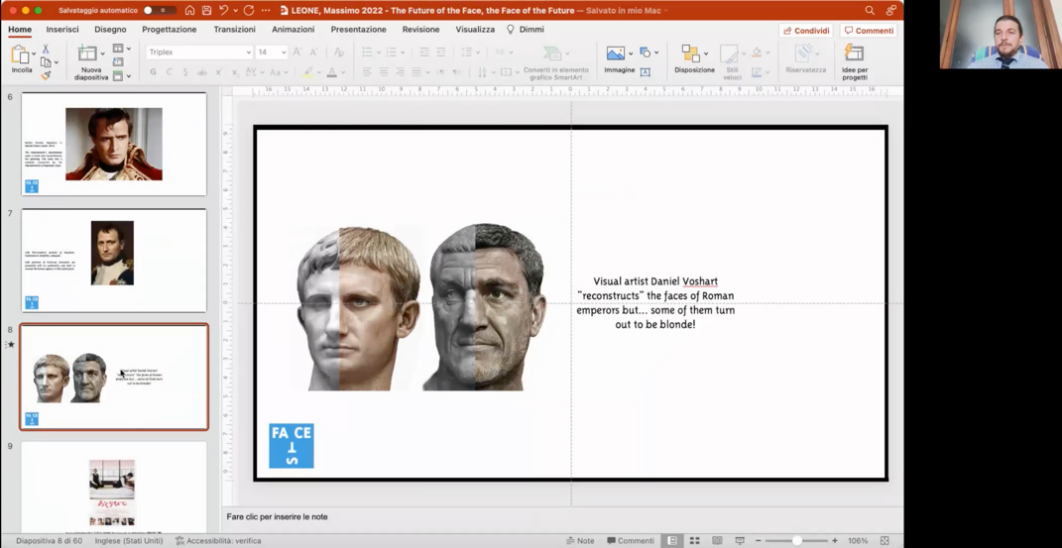The width and height of the screenshot is (1062, 548).
Task: Click the save icon in title bar
Action: pyautogui.click(x=205, y=10)
